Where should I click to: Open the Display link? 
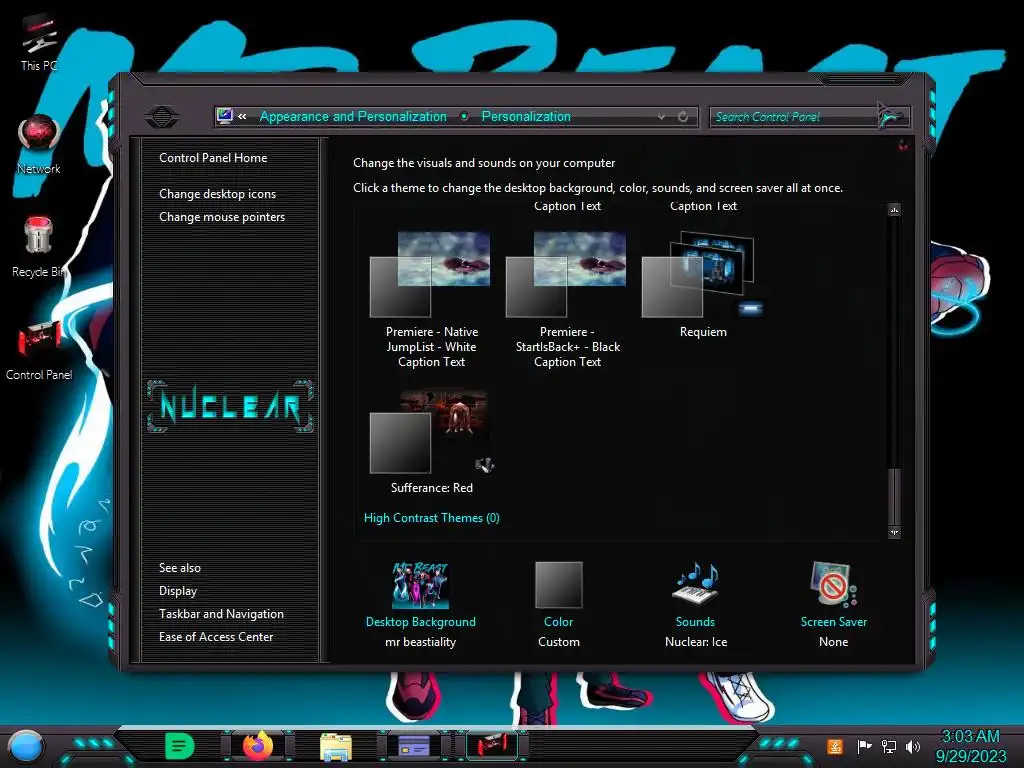point(178,590)
